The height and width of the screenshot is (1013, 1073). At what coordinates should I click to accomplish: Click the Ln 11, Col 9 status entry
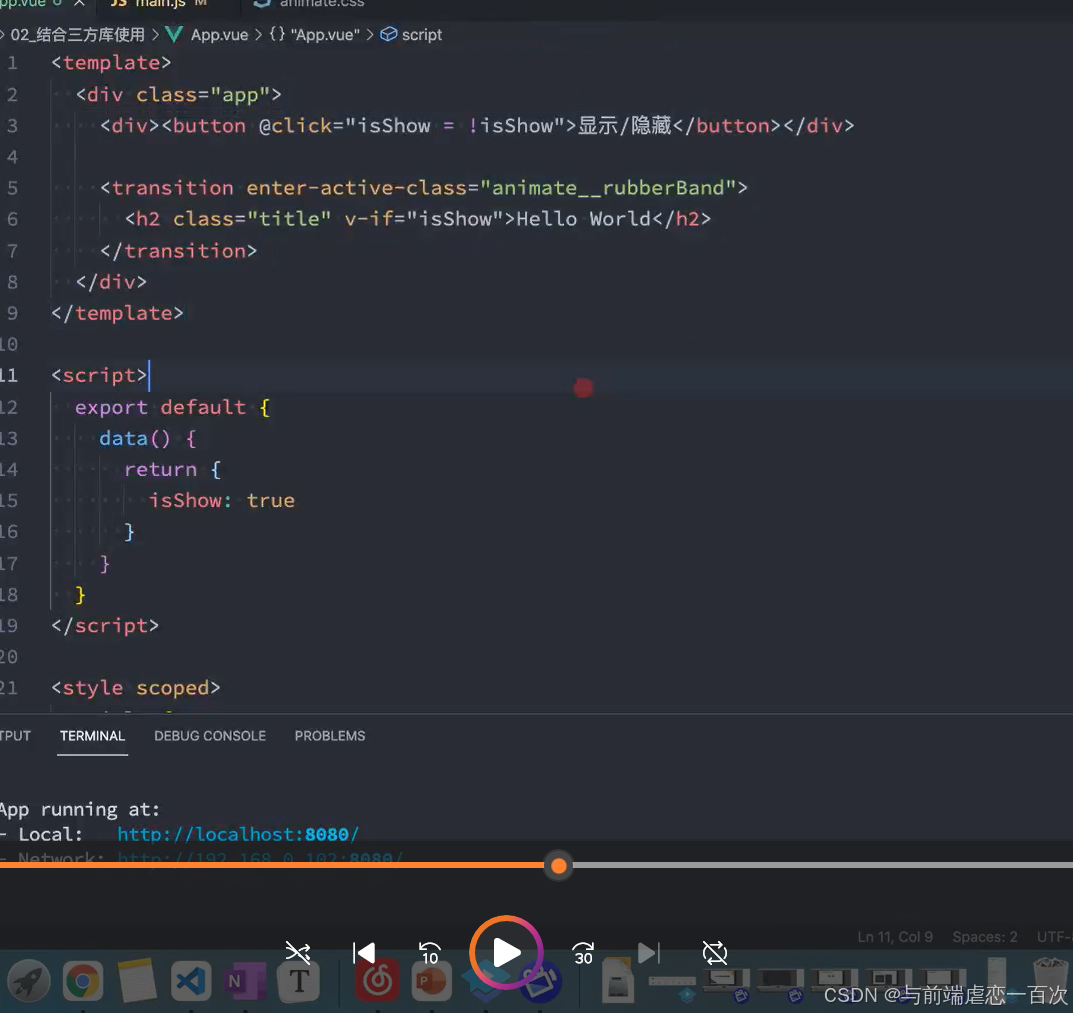point(895,936)
